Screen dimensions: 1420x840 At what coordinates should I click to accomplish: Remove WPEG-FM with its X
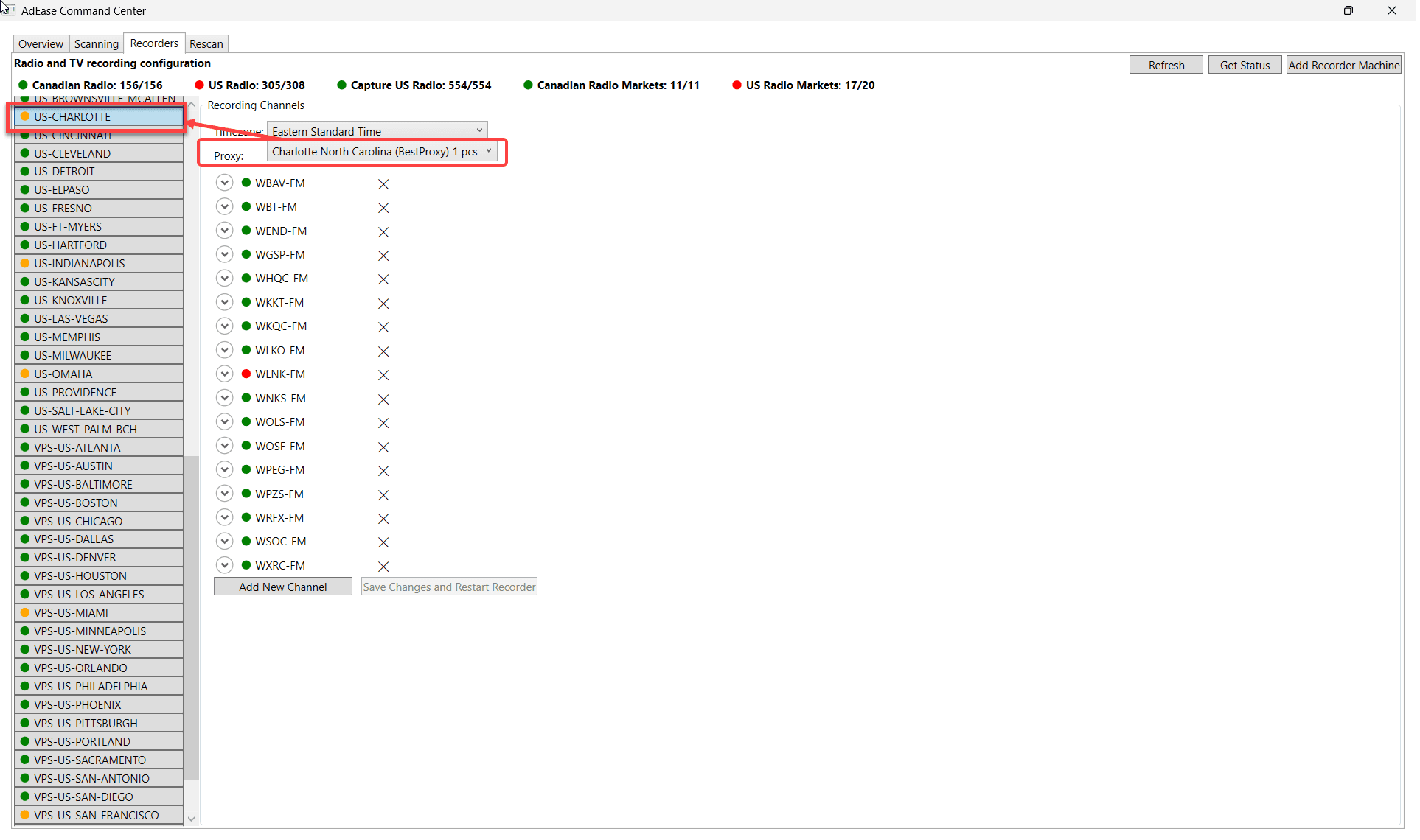click(383, 471)
